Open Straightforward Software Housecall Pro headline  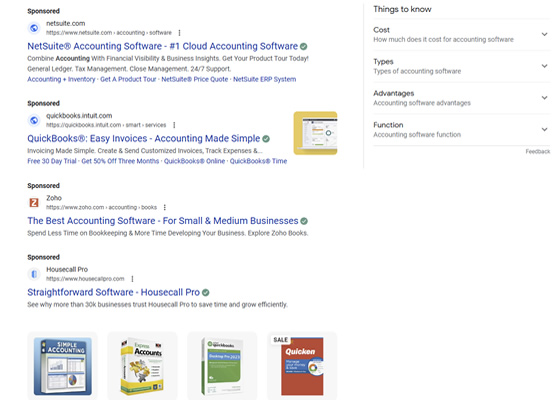114,292
